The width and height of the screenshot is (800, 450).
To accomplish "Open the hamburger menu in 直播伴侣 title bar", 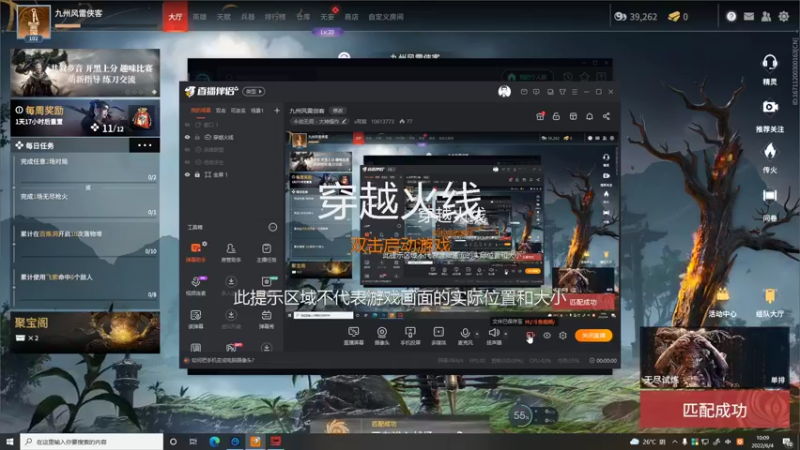I will [574, 92].
